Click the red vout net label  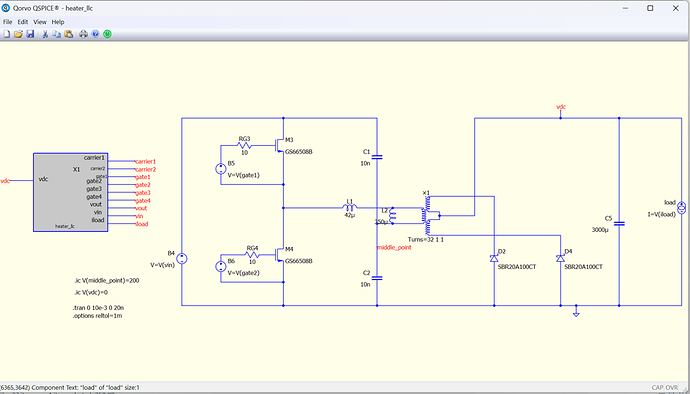pos(141,208)
